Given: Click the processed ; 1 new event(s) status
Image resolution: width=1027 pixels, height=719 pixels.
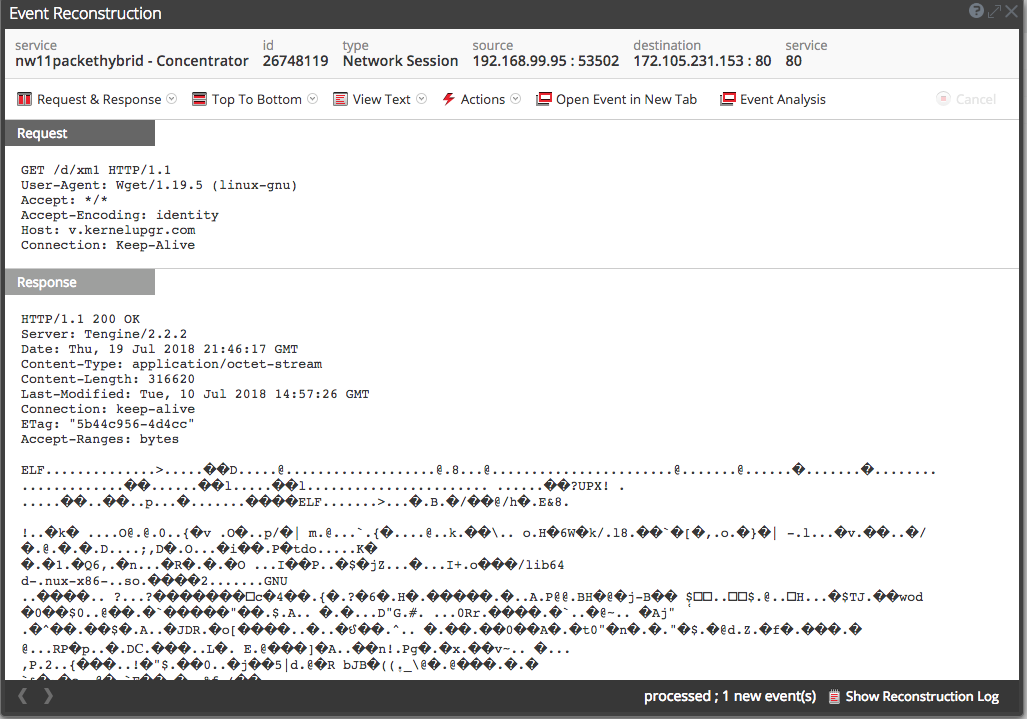Looking at the screenshot, I should pos(730,697).
